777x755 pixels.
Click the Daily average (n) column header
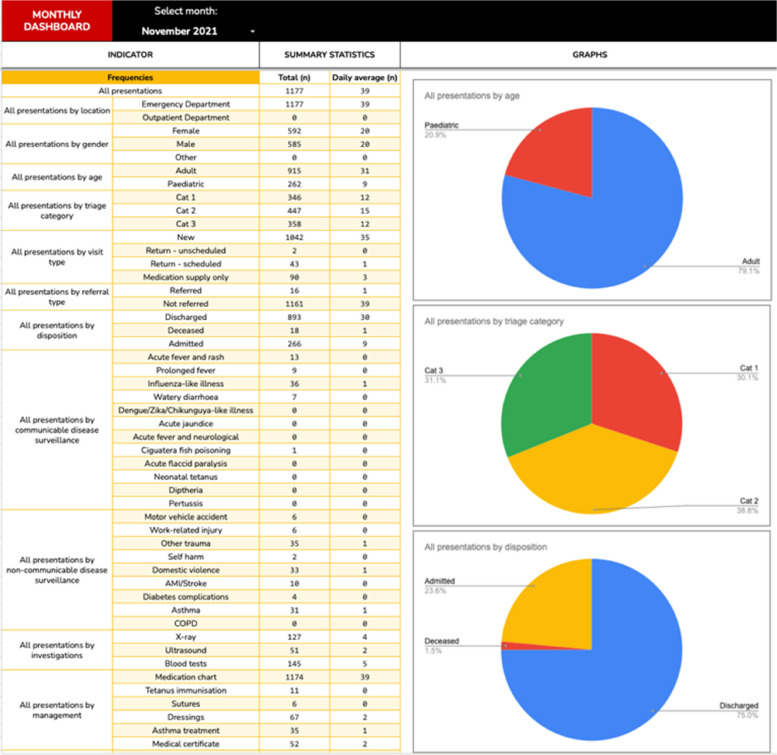click(365, 77)
